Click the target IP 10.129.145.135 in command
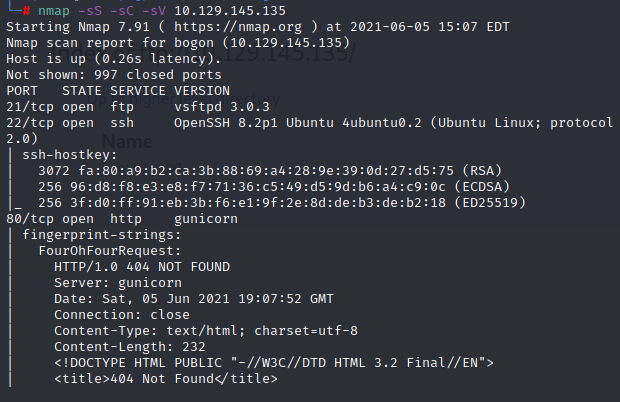This screenshot has width=620, height=402. click(230, 11)
